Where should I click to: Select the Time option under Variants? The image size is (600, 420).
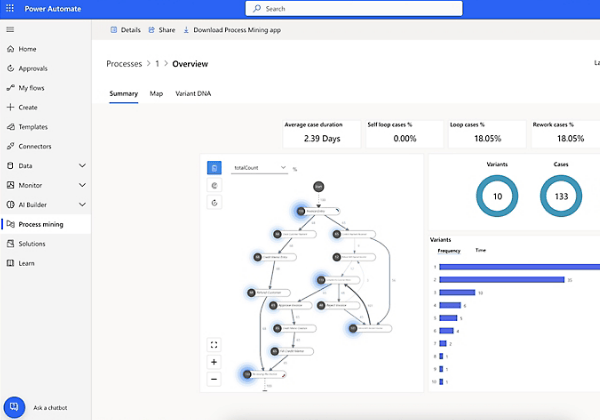click(481, 250)
